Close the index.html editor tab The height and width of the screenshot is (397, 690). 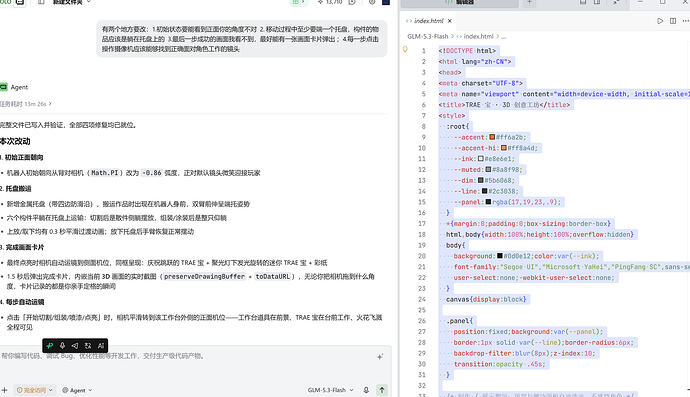pyautogui.click(x=450, y=21)
